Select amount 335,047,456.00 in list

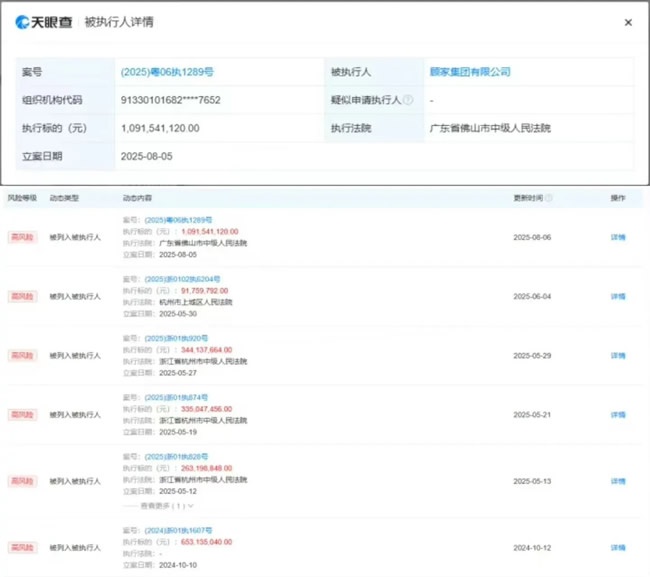[206, 409]
